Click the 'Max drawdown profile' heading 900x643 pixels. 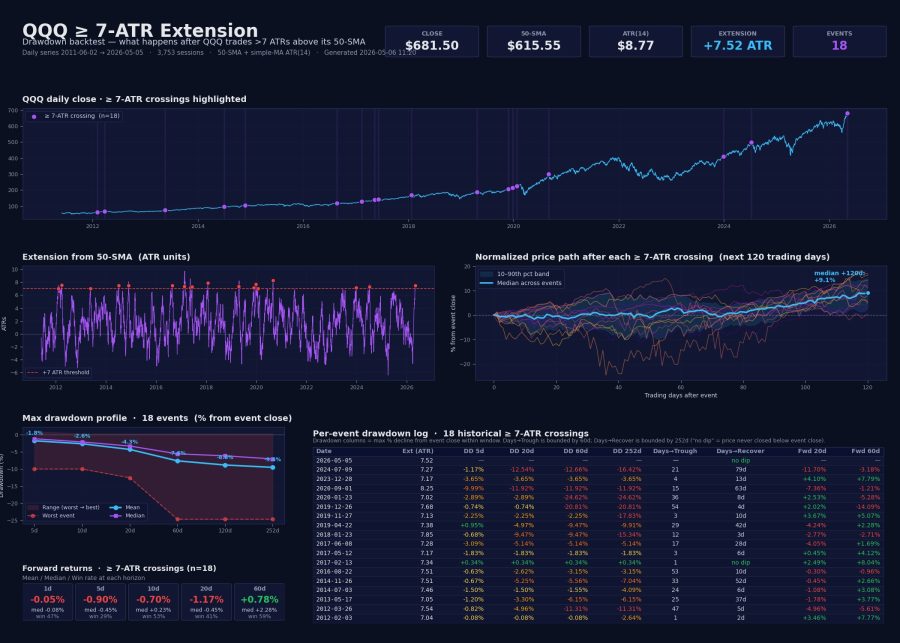click(157, 418)
